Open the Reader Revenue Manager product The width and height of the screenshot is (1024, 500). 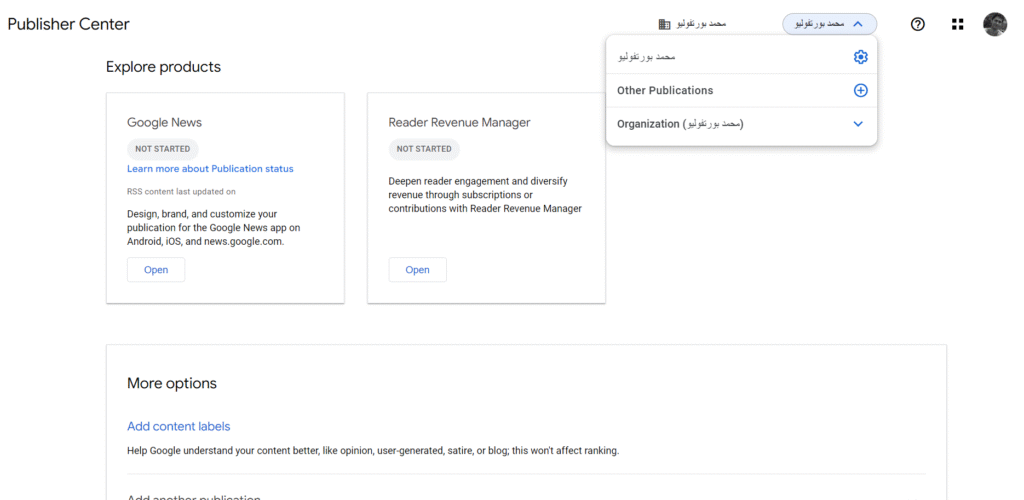pyautogui.click(x=417, y=270)
